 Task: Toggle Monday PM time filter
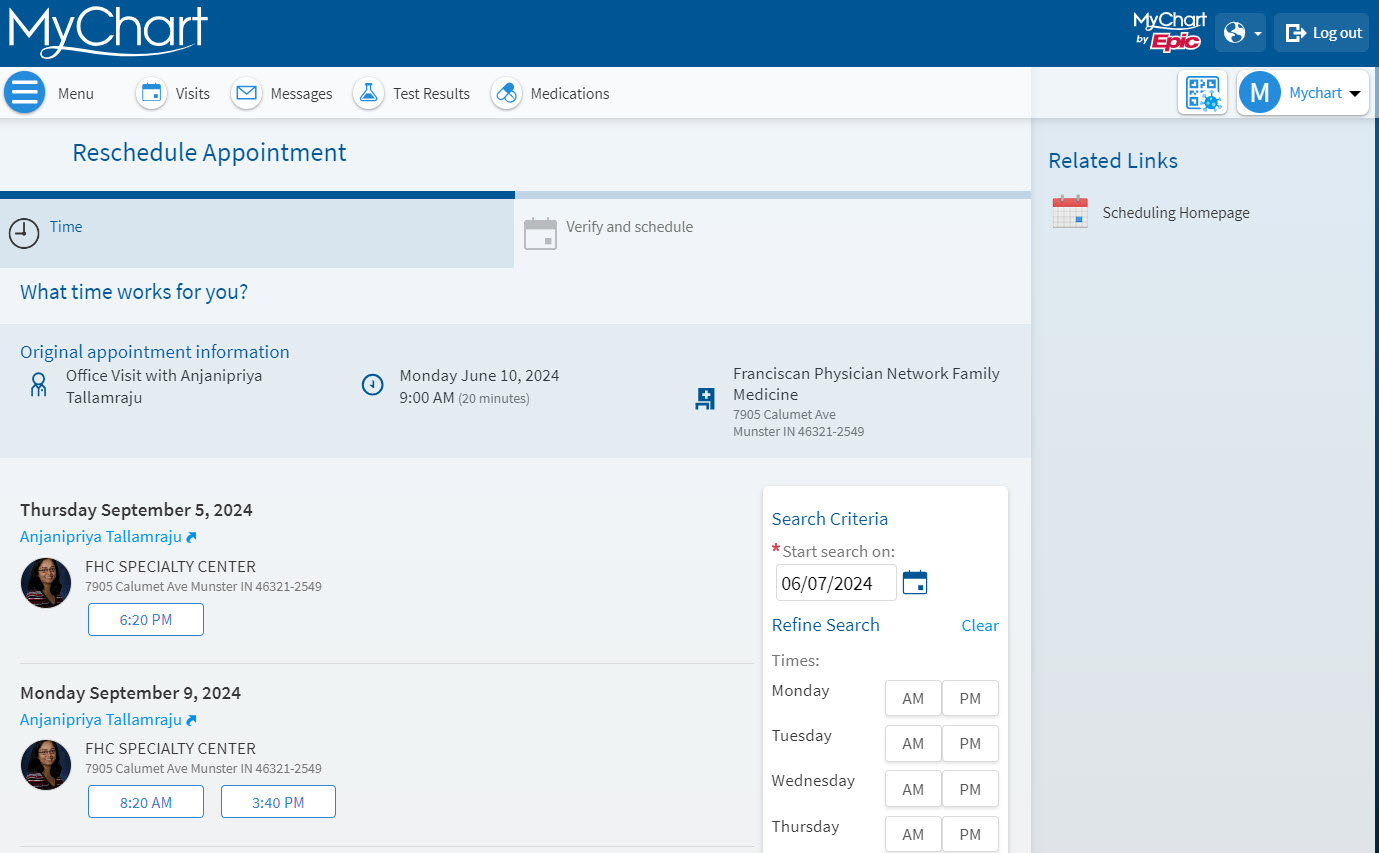[x=970, y=699]
